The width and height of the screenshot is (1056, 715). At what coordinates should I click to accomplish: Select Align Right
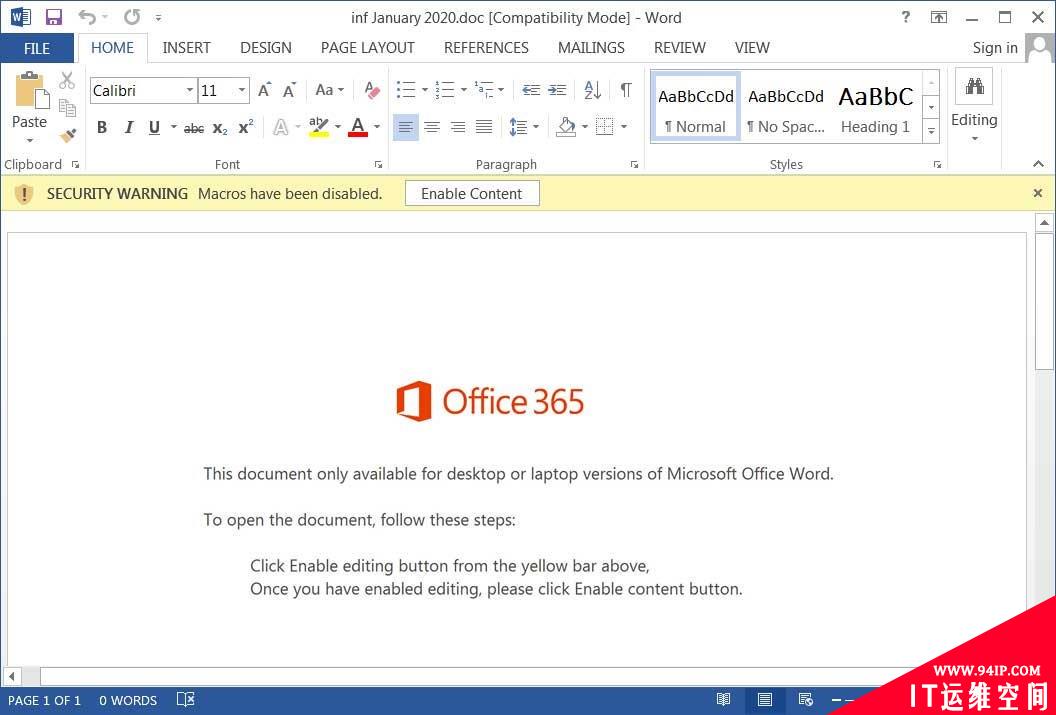458,127
